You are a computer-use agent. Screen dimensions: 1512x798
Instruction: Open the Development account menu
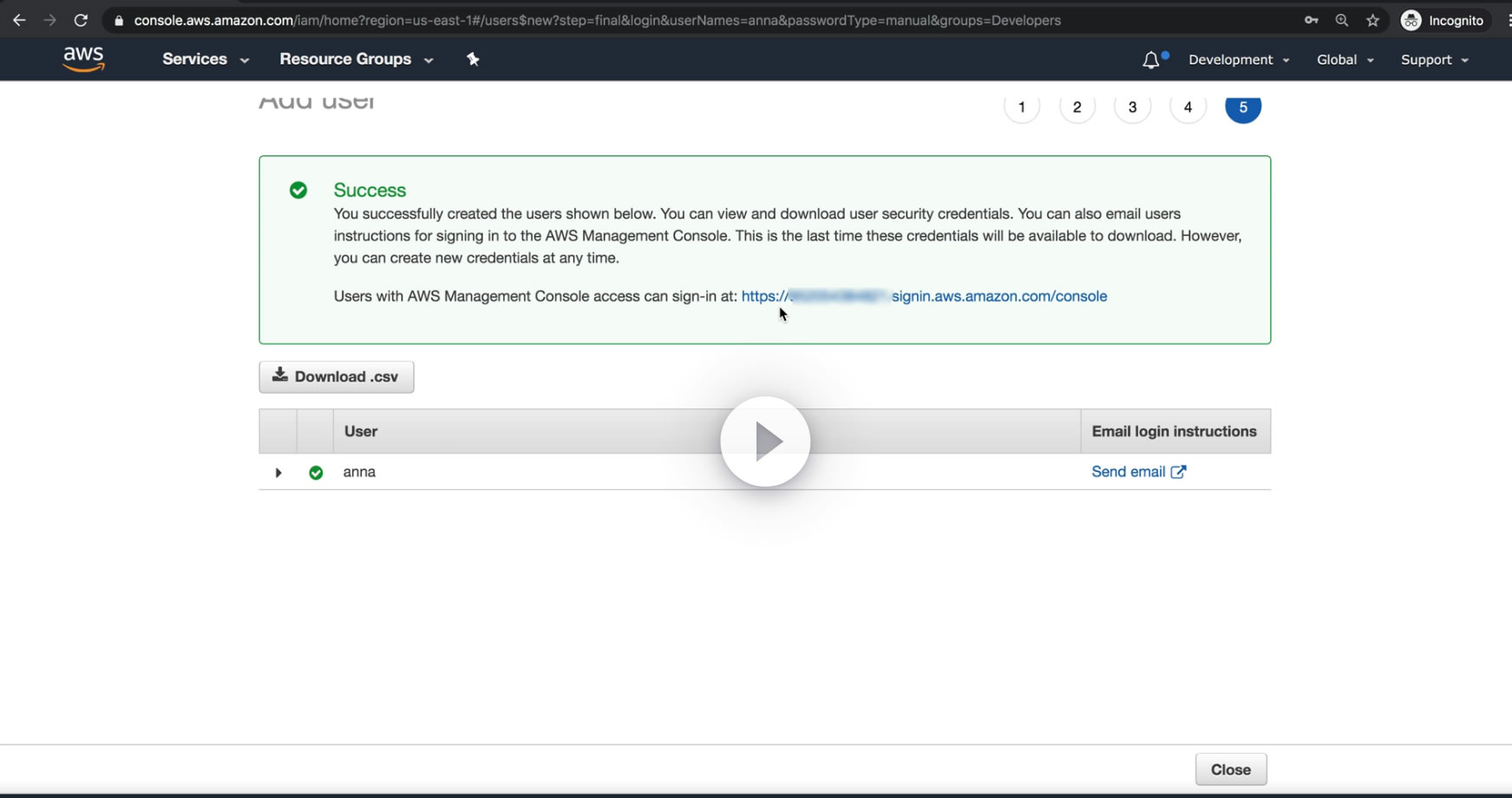1239,60
